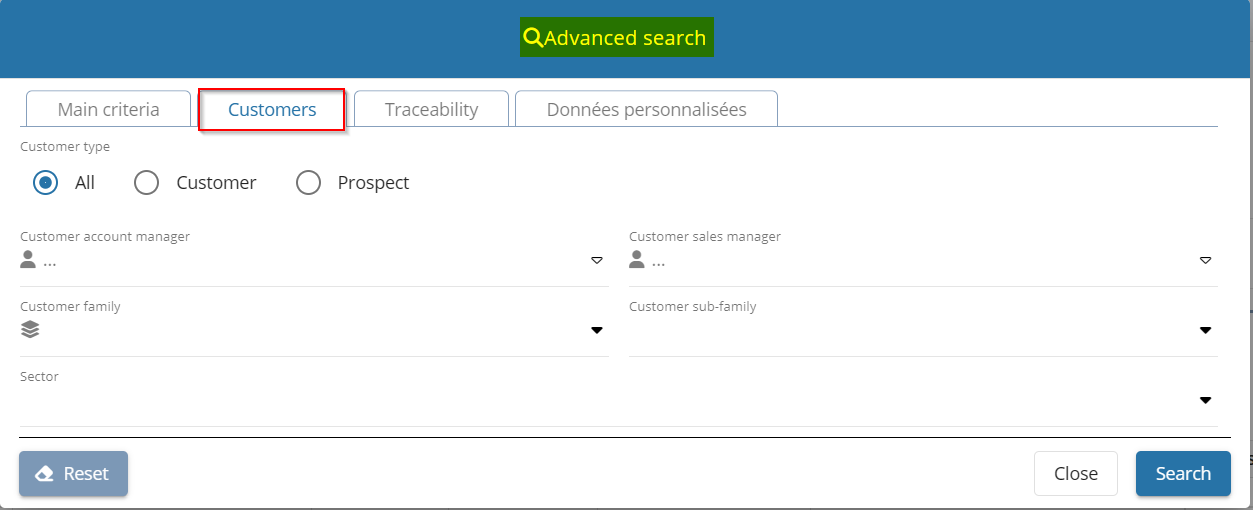The height and width of the screenshot is (510, 1253).
Task: Click the eraser icon on Reset button
Action: coord(44,474)
